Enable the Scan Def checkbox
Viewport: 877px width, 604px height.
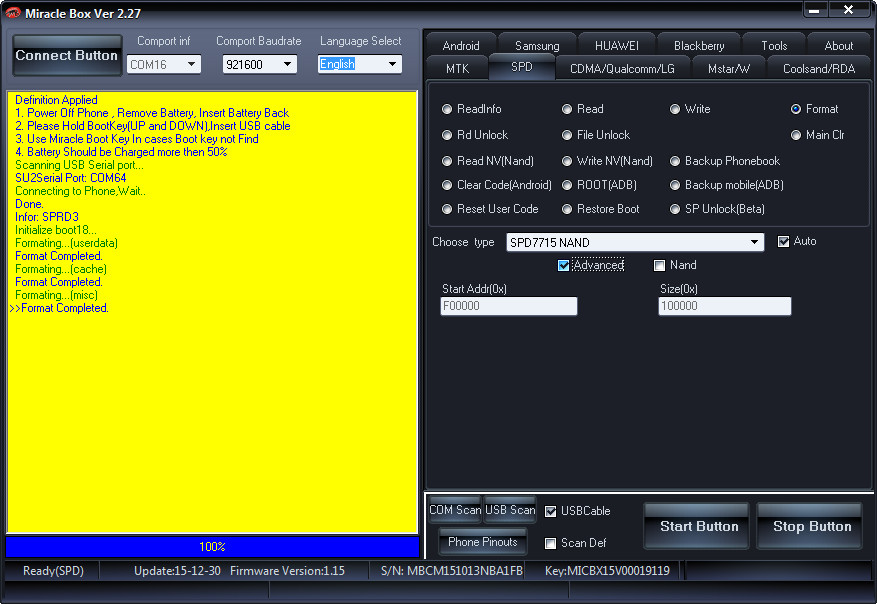point(551,543)
